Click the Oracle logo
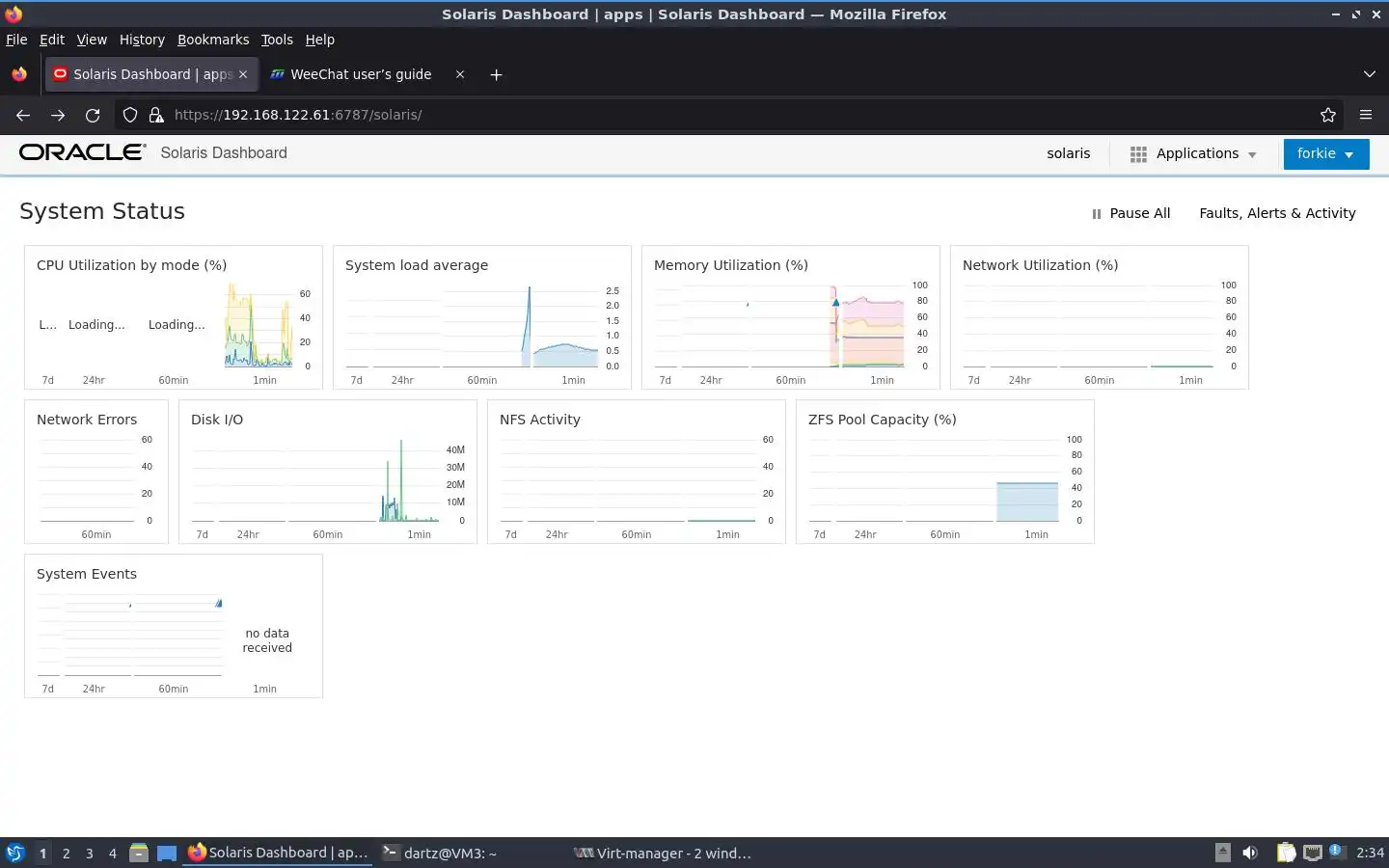The image size is (1389, 868). pos(83,152)
